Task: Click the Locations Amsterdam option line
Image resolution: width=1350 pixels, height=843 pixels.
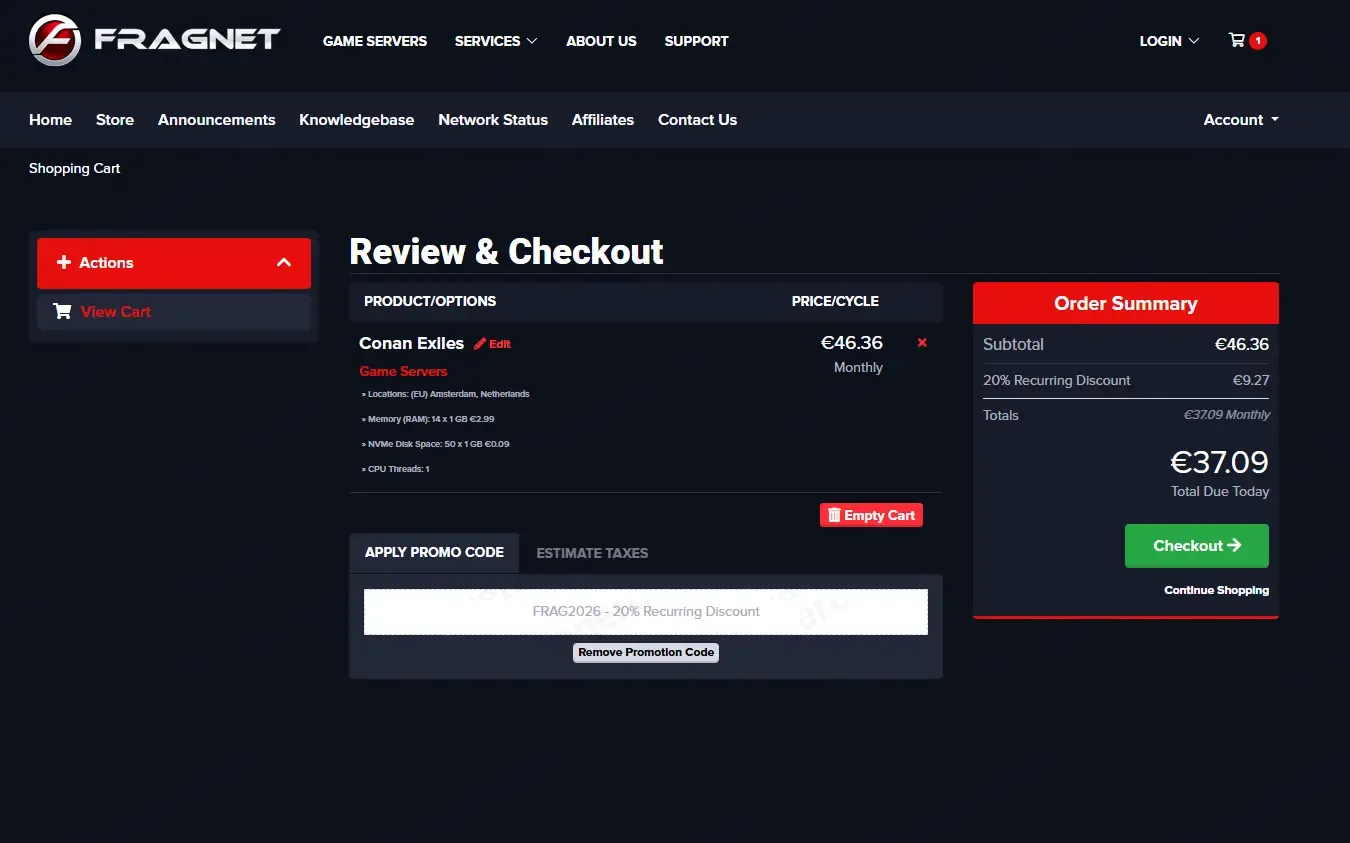Action: 445,394
